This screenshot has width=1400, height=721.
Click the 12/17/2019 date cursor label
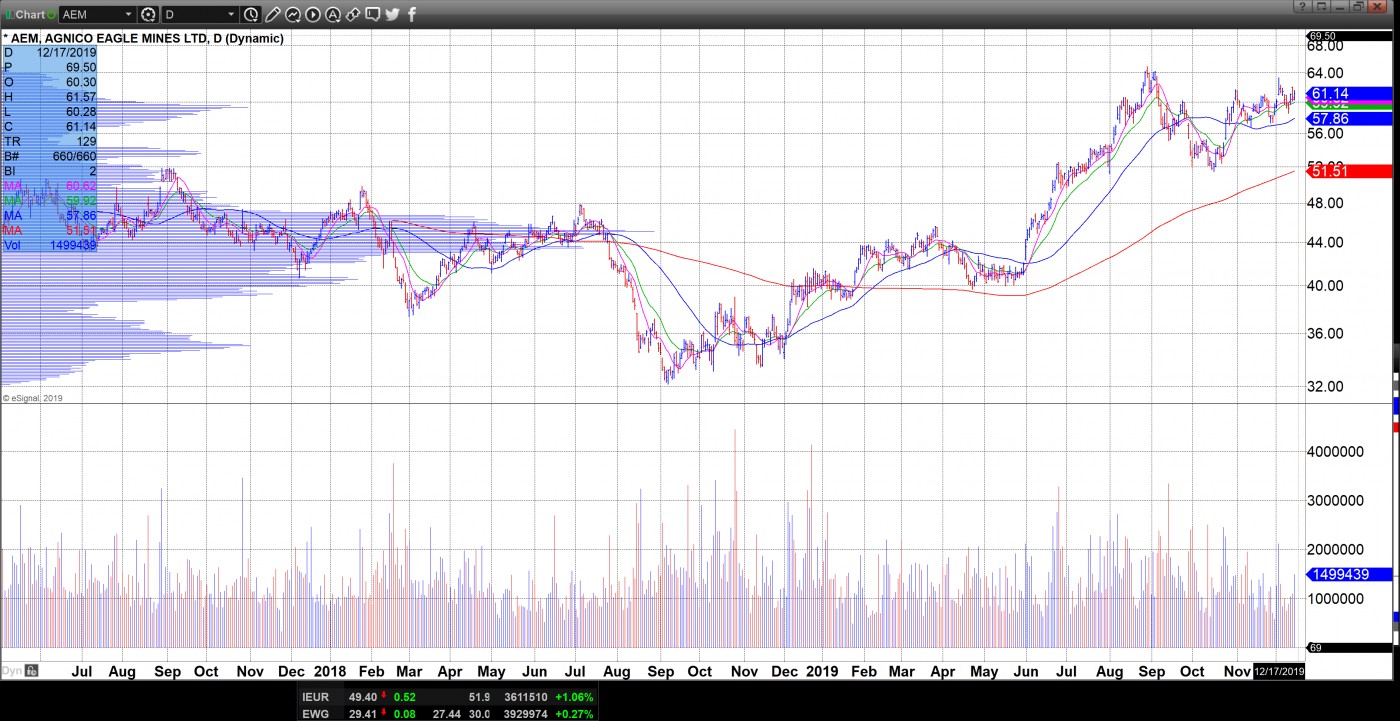click(x=1279, y=671)
